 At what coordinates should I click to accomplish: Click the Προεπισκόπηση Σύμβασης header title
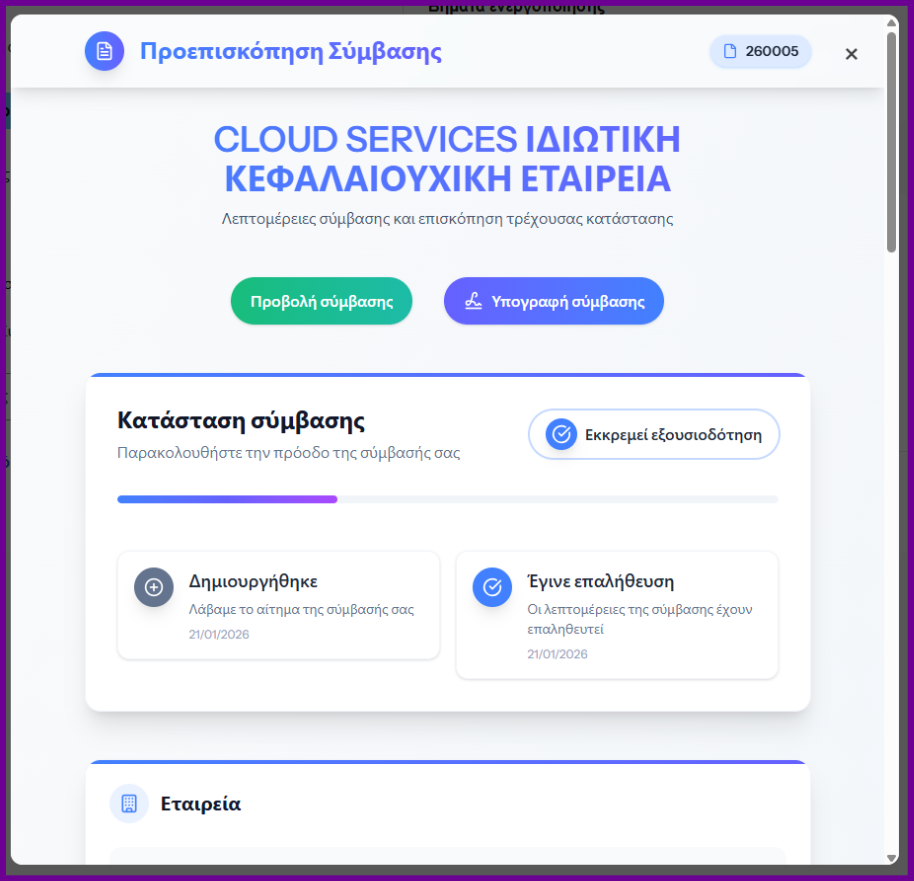(290, 51)
